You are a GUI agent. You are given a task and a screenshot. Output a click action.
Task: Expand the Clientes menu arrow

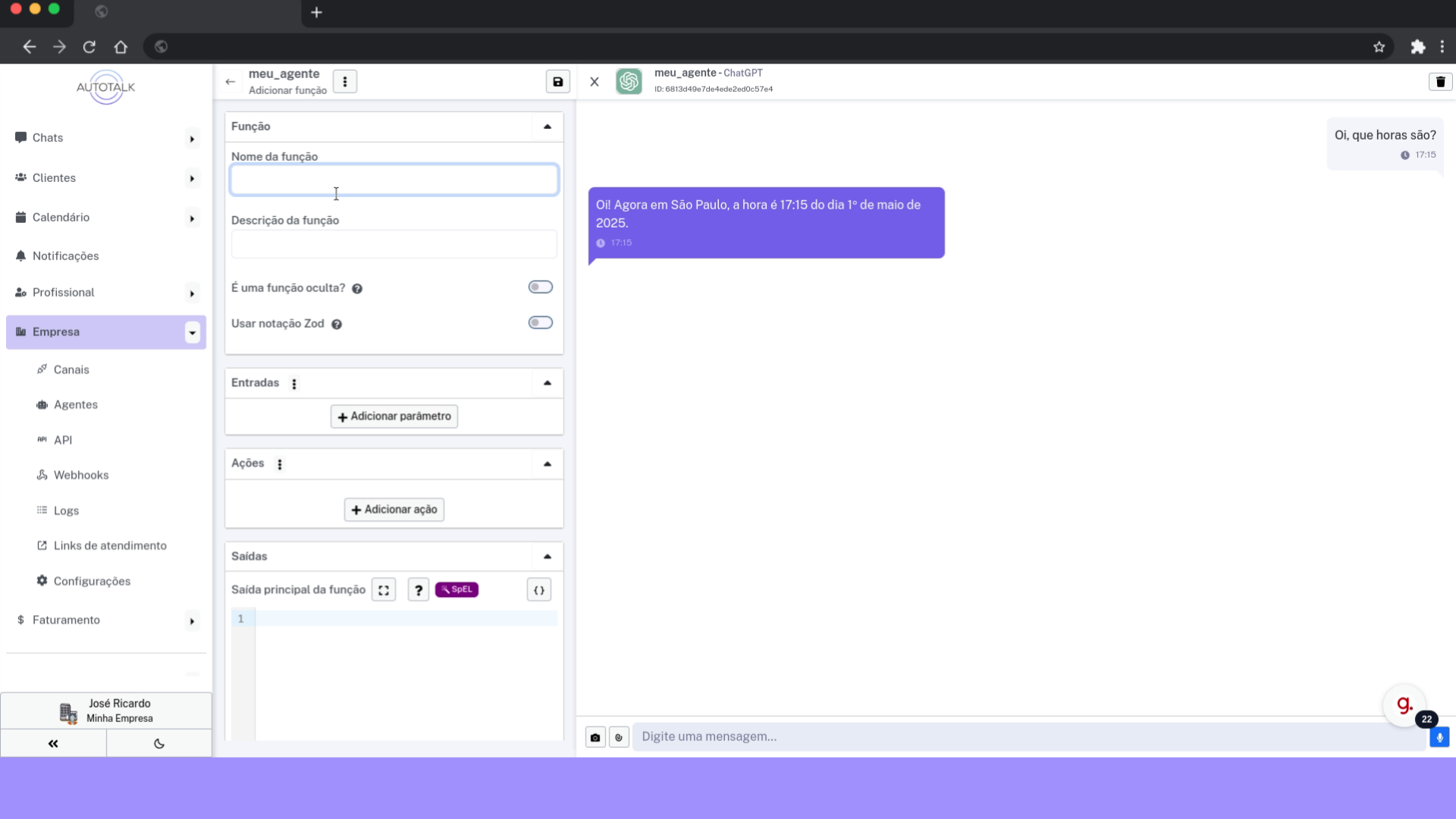192,179
